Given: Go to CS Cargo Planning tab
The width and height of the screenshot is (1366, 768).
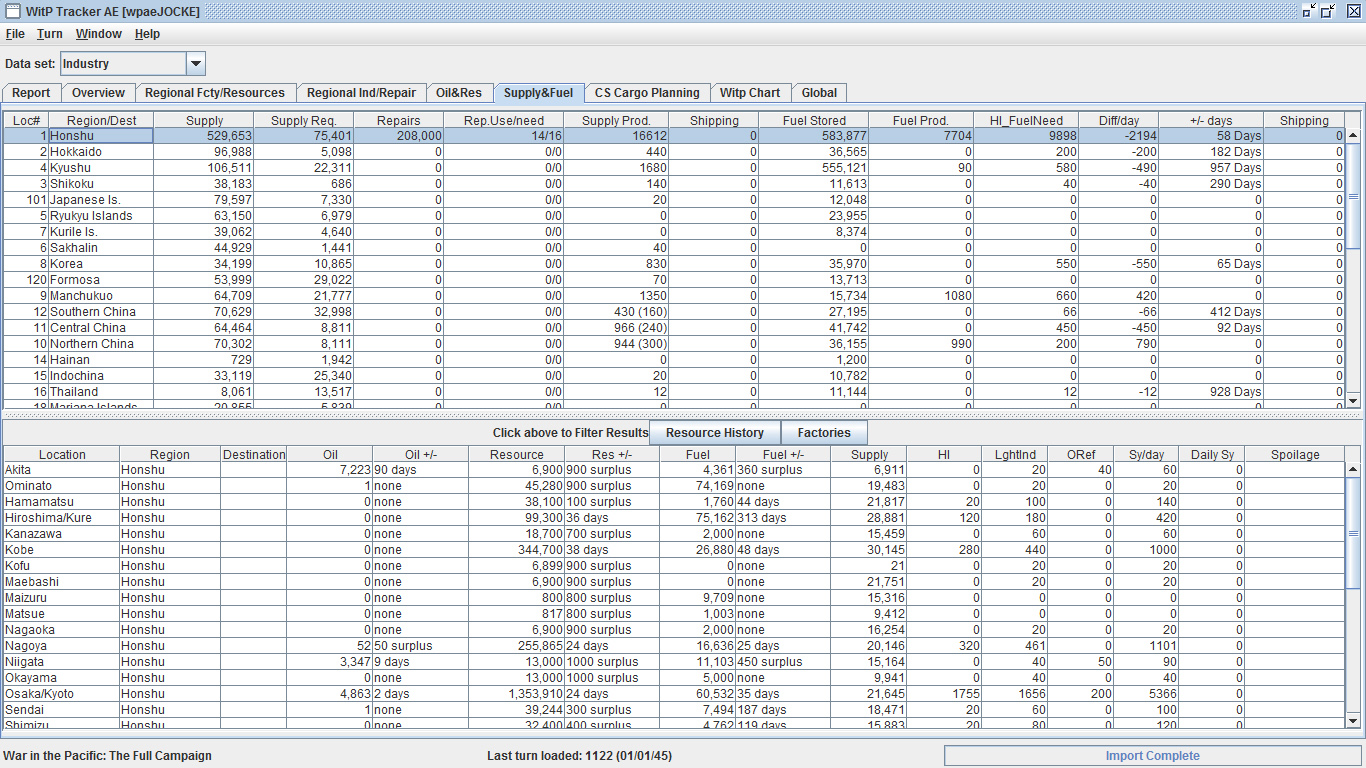Looking at the screenshot, I should [x=647, y=93].
